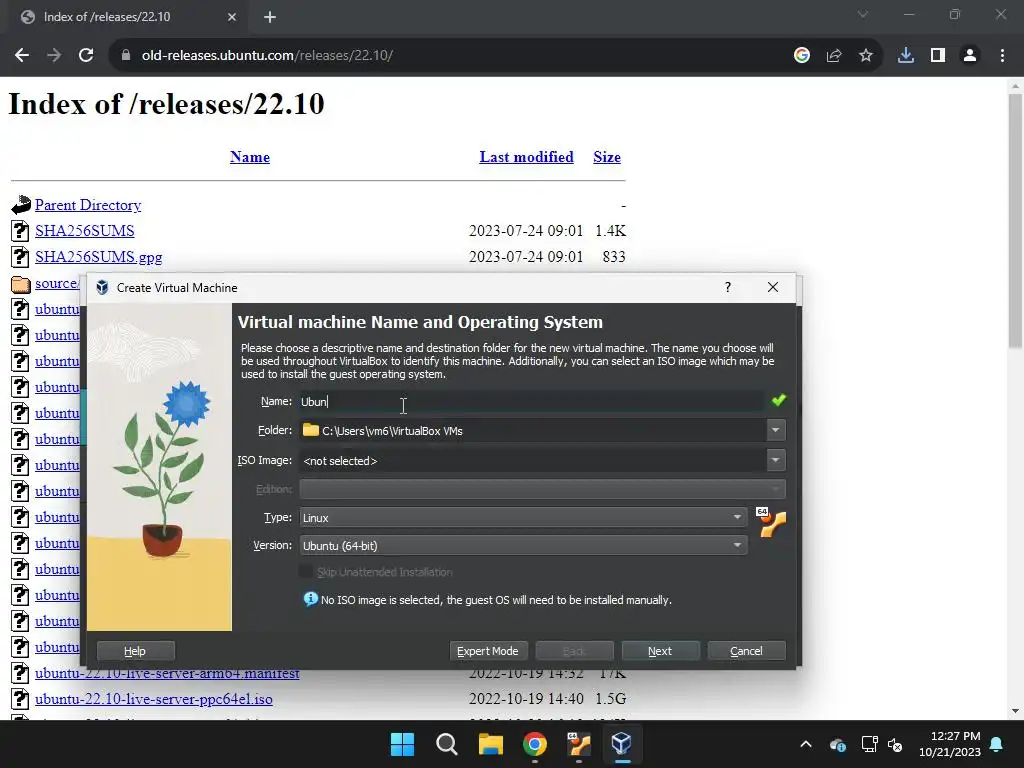Click the volume muted tray icon

pos(895,744)
